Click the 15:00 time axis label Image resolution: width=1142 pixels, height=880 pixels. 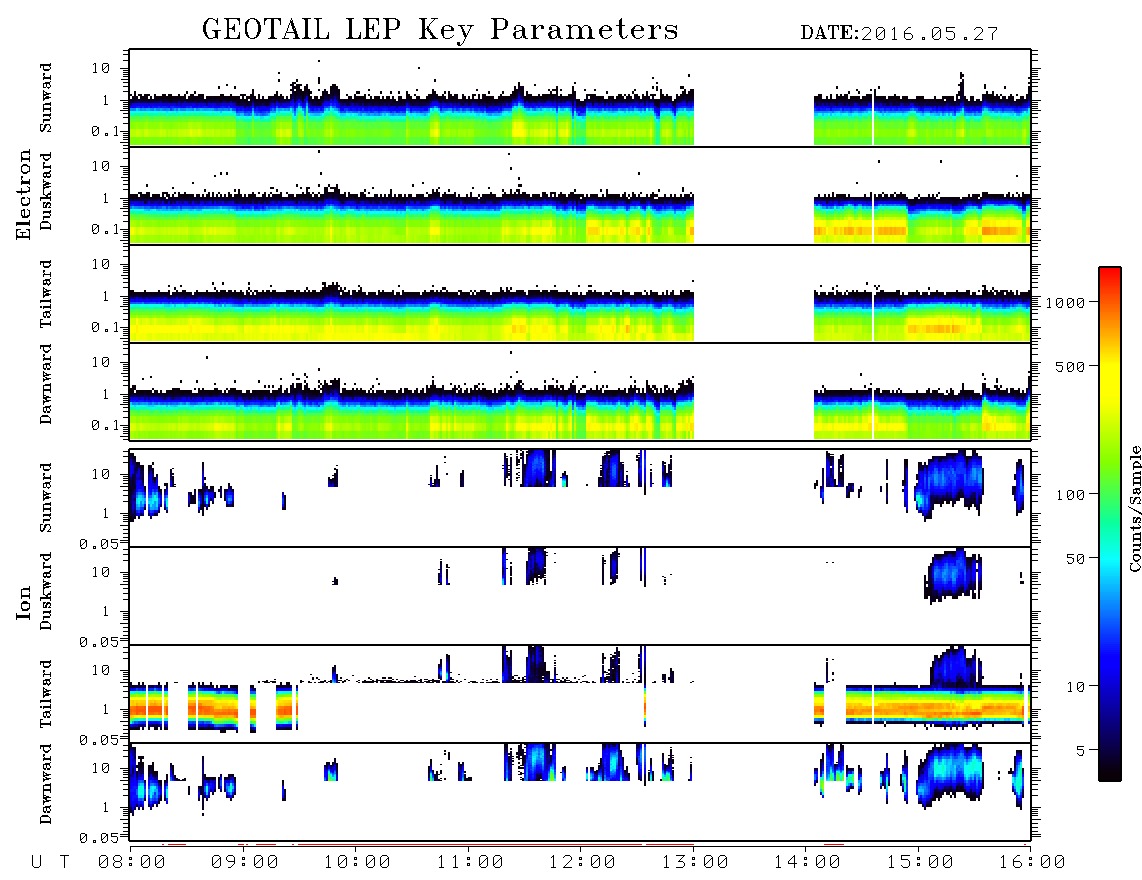(920, 863)
